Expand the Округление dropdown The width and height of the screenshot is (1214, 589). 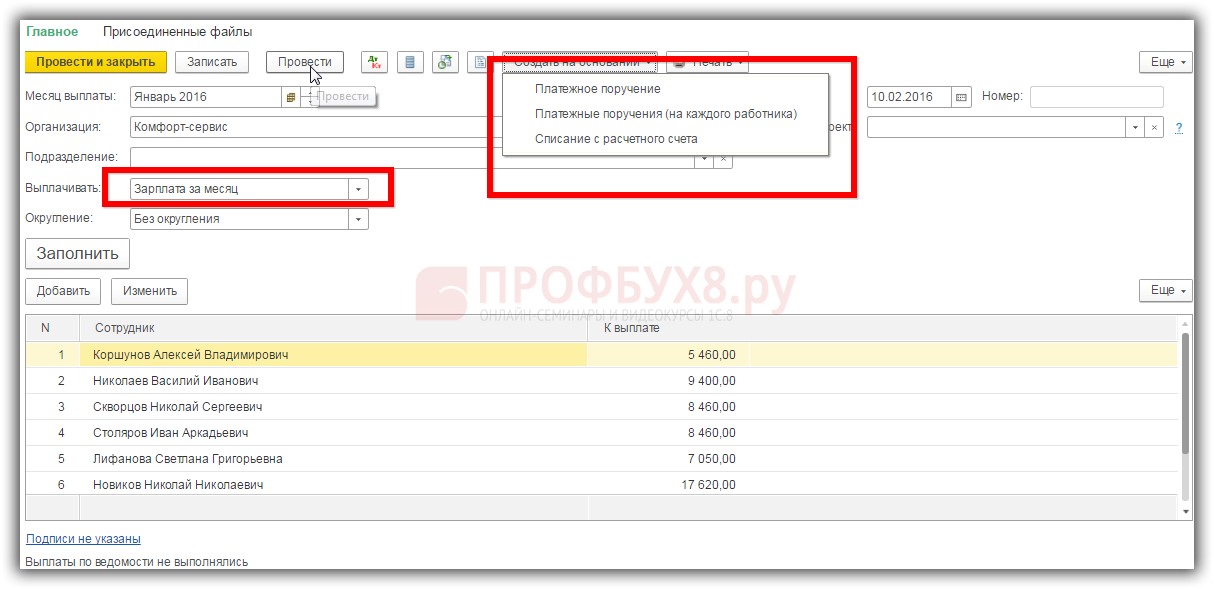coord(358,219)
